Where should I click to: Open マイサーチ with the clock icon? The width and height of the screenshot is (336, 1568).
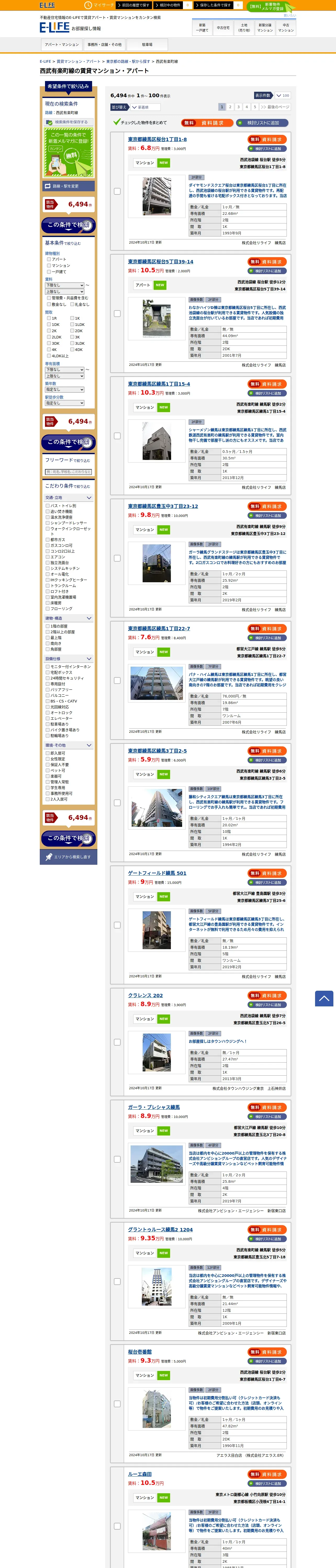click(x=99, y=5)
